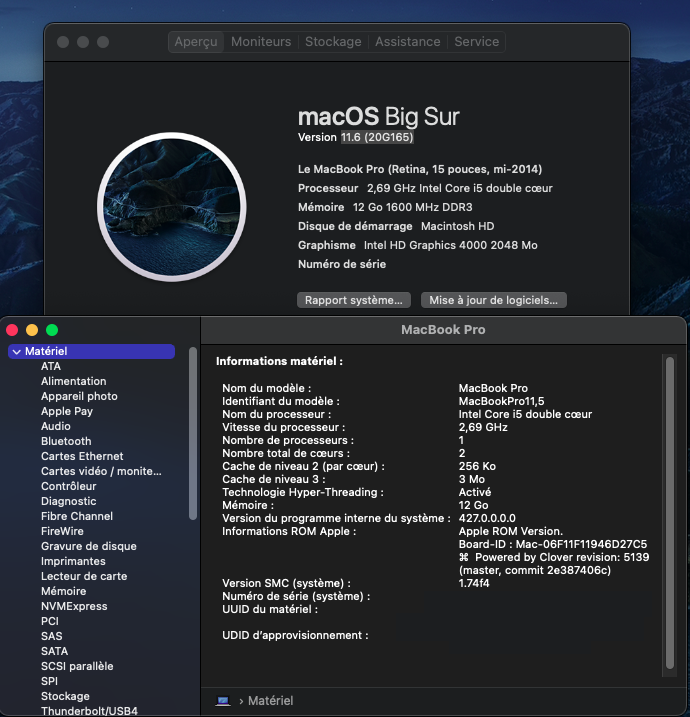690x717 pixels.
Task: Close System Information with red button
Action: (12, 330)
